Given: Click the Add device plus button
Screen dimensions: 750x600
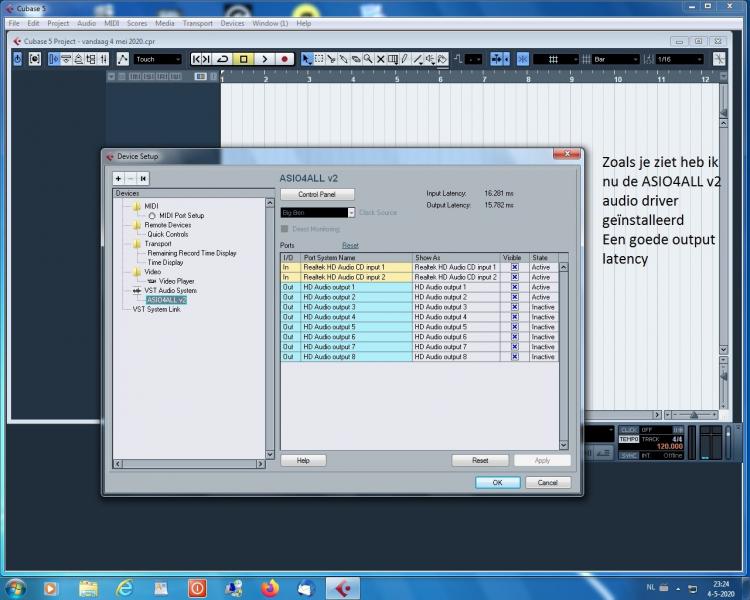Looking at the screenshot, I should pyautogui.click(x=119, y=178).
